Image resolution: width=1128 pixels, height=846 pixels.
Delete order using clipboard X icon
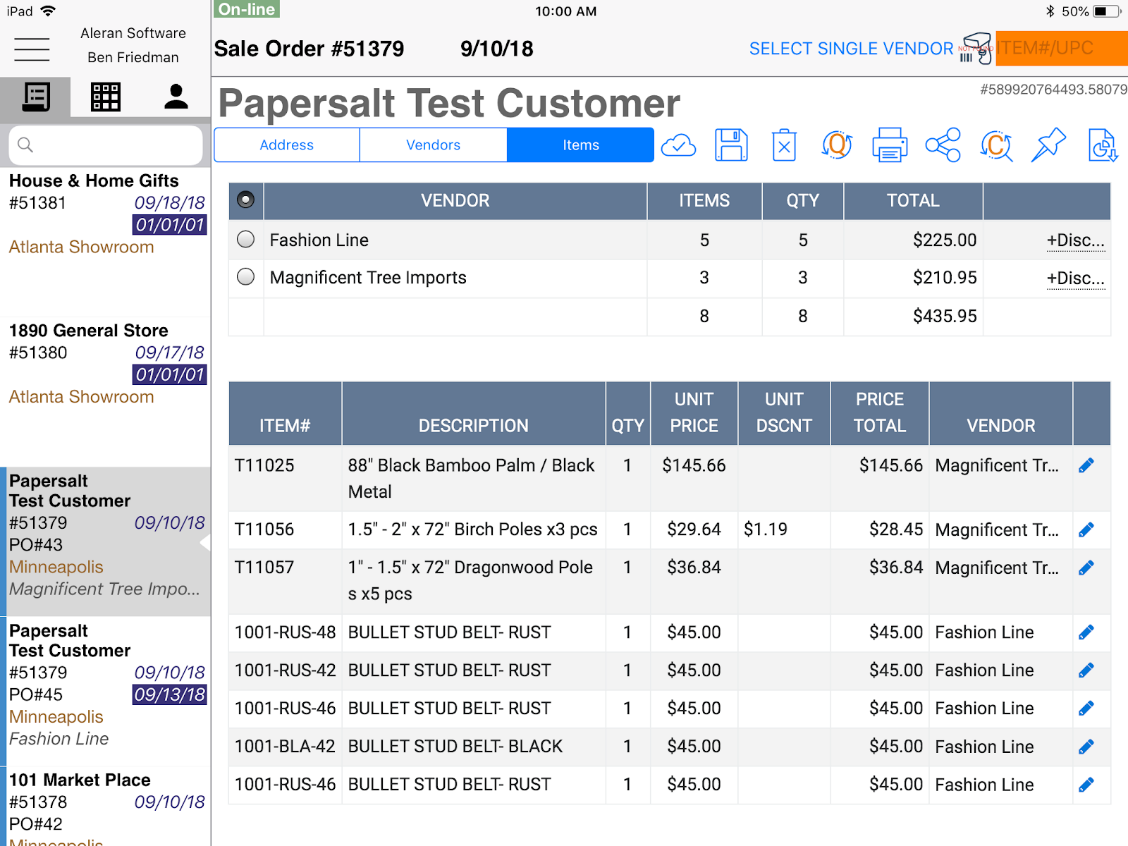tap(784, 145)
